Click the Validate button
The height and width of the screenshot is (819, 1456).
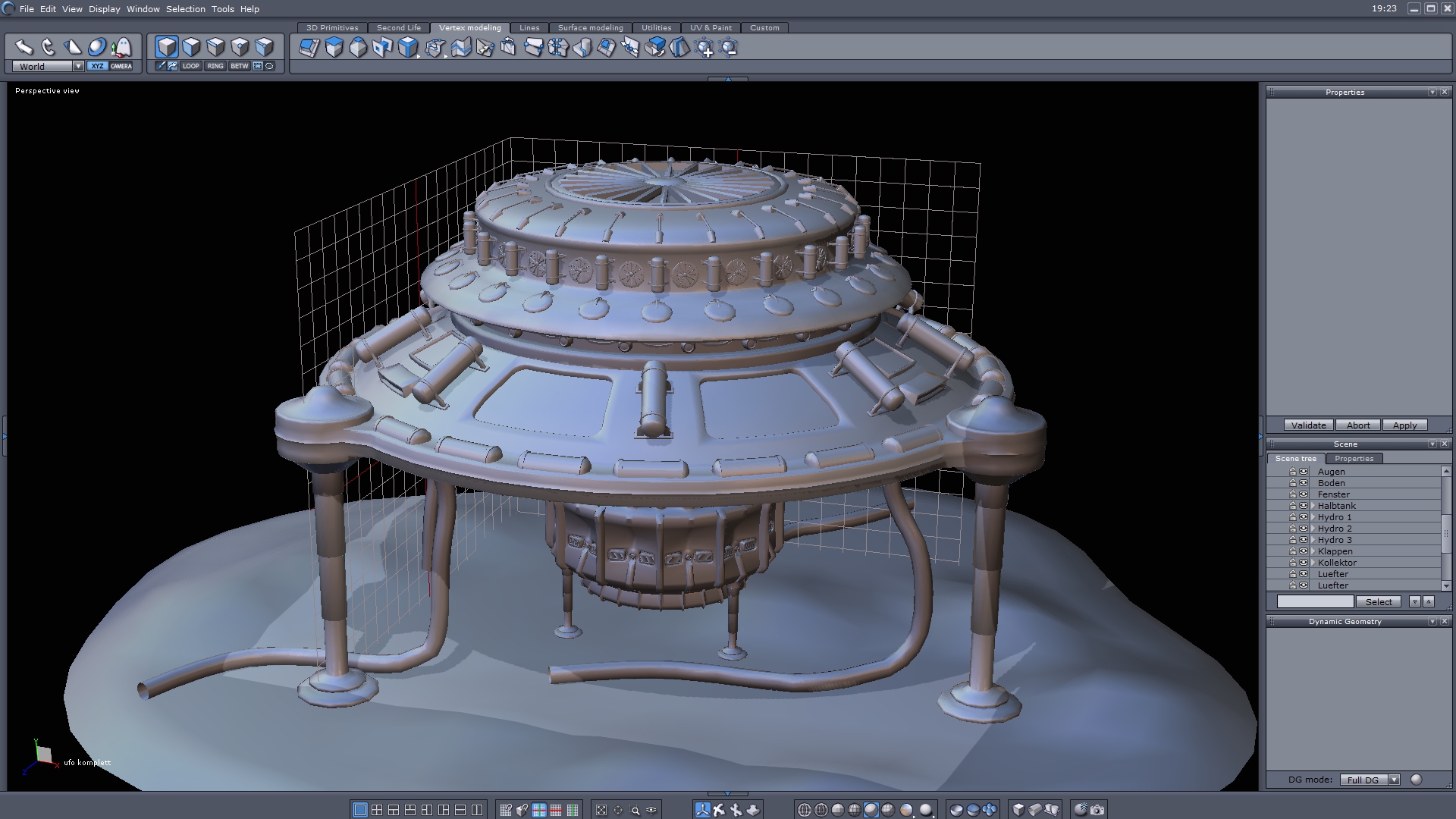tap(1308, 425)
